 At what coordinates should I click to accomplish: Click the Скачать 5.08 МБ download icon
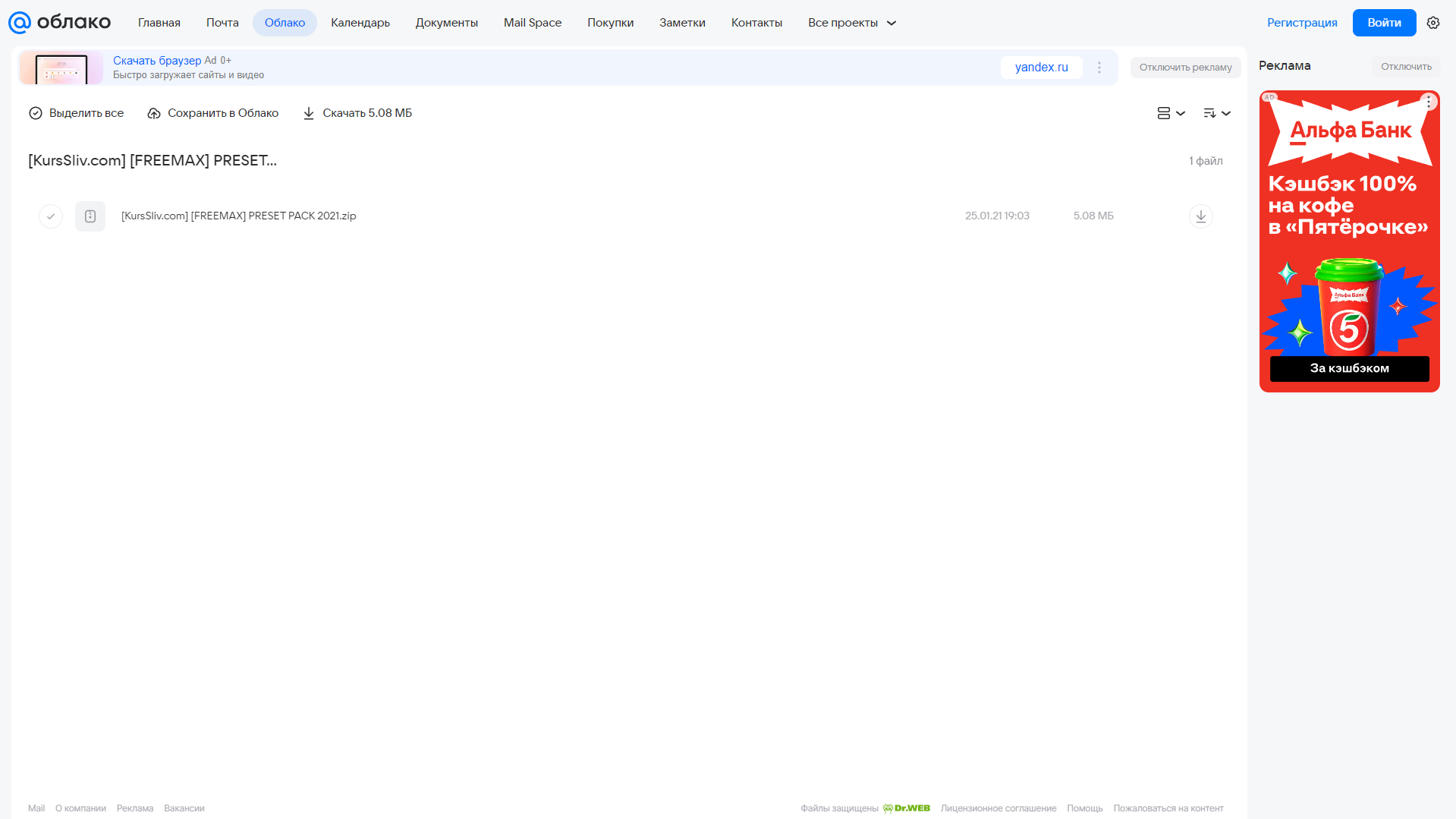pos(309,113)
